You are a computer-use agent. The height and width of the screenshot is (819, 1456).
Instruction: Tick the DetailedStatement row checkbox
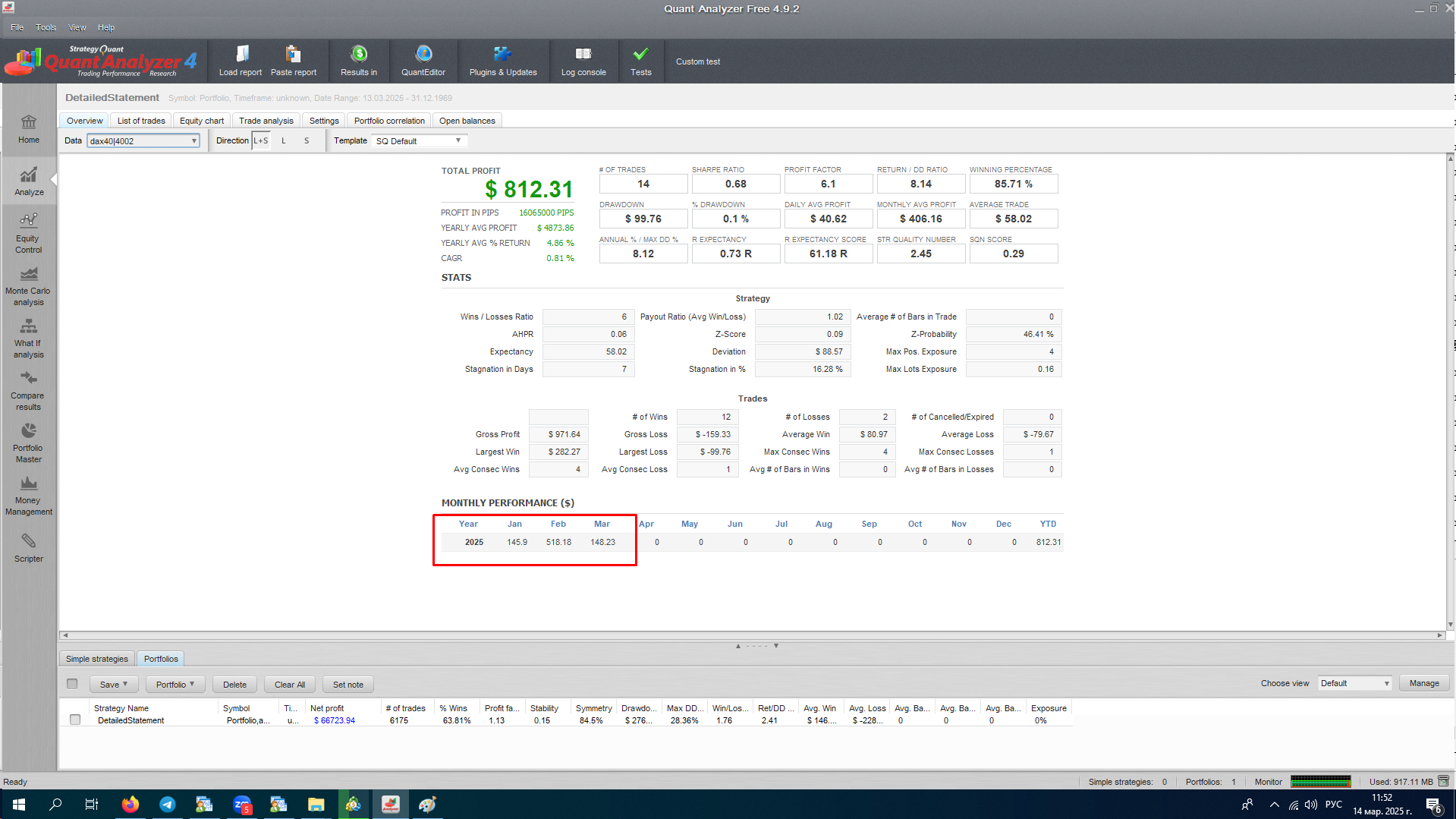(75, 720)
